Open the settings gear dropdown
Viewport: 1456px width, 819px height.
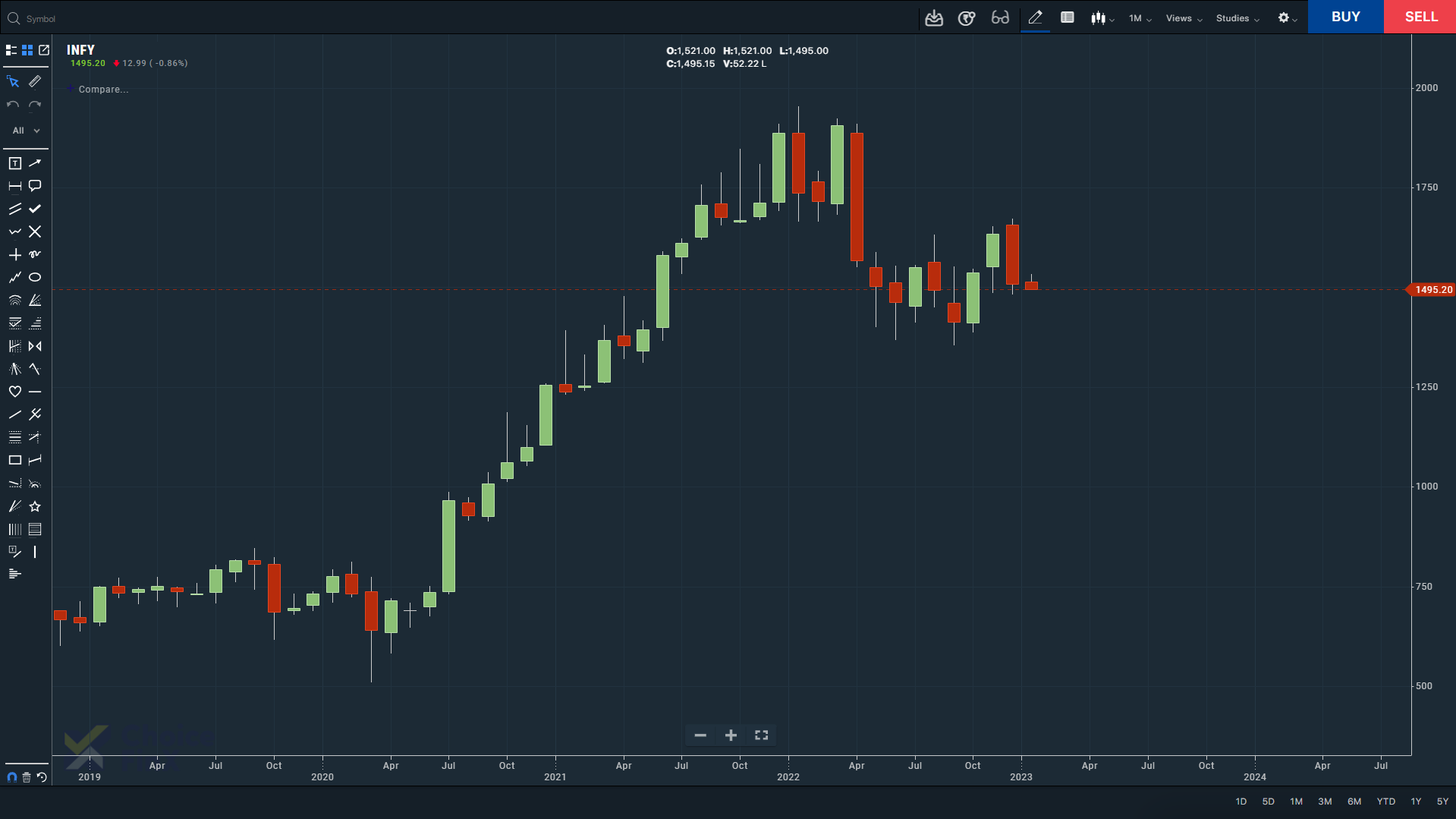1288,18
